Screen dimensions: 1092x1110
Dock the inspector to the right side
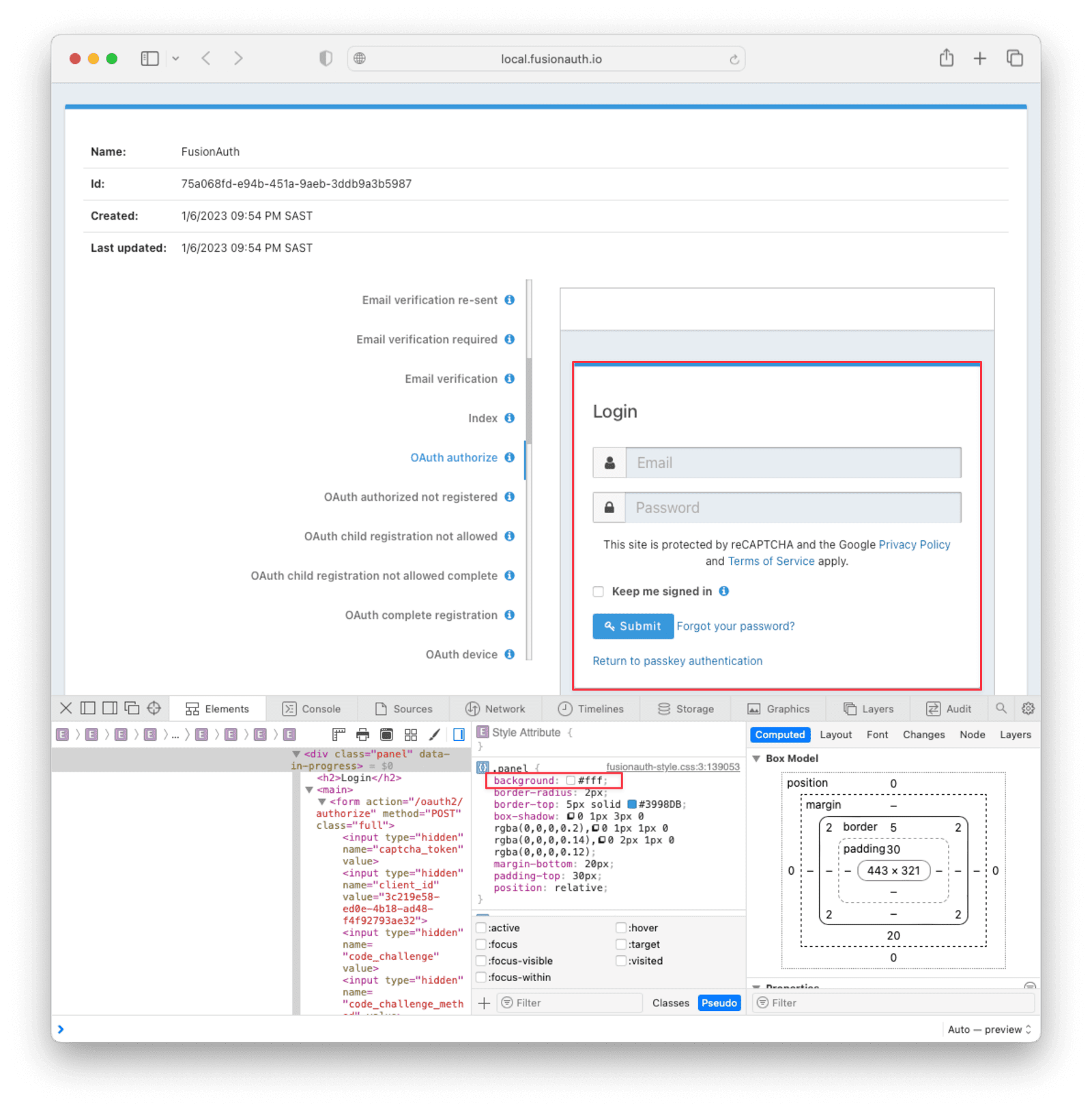[x=110, y=708]
